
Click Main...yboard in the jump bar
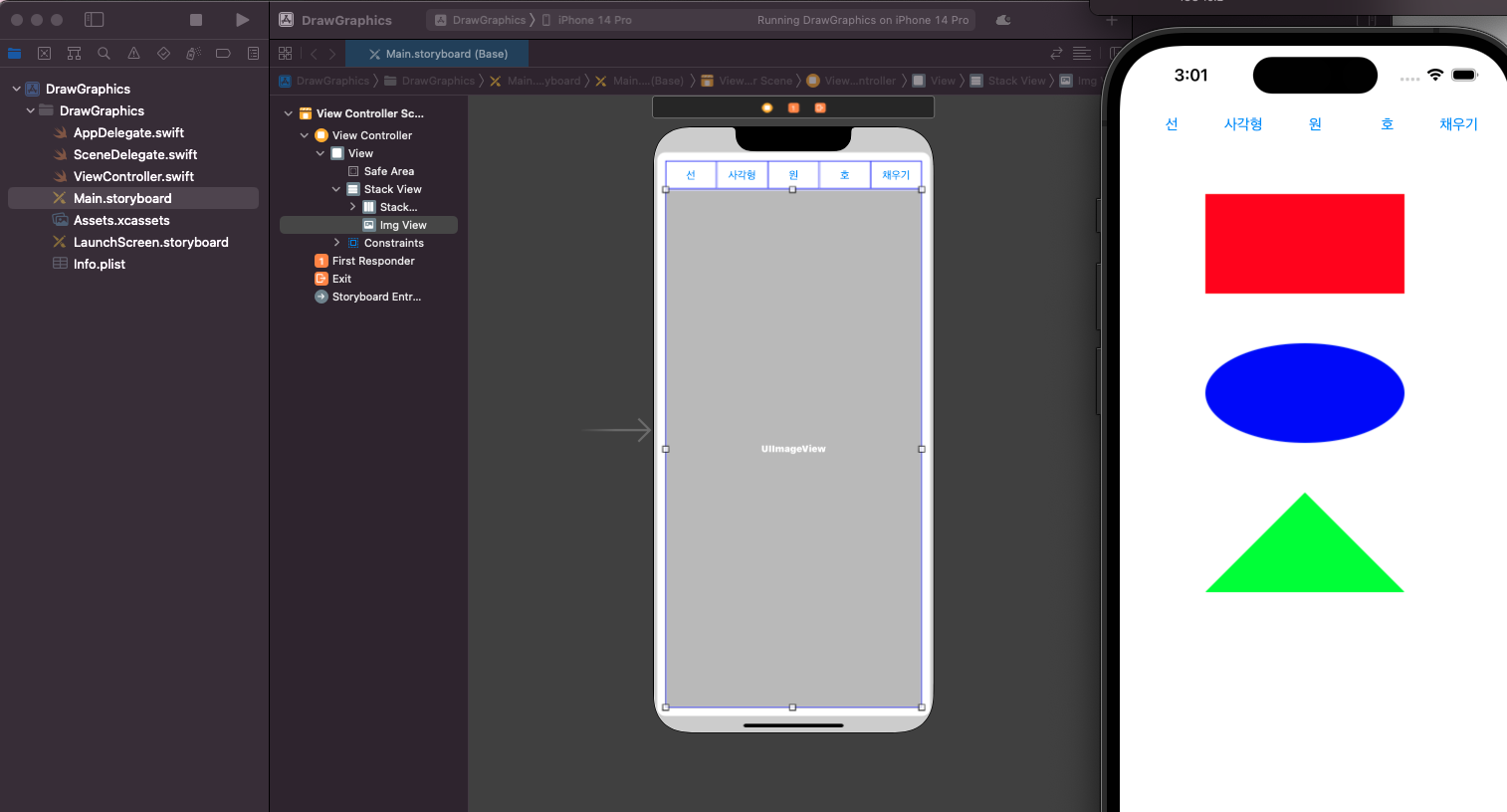click(535, 81)
